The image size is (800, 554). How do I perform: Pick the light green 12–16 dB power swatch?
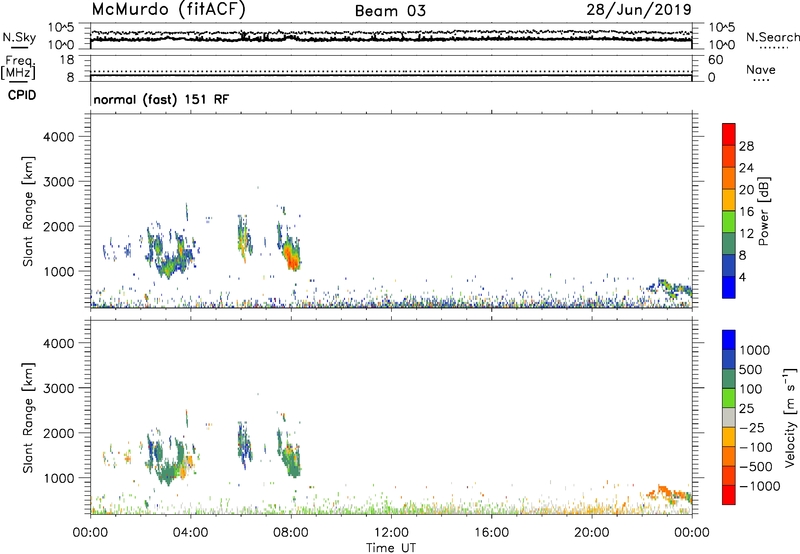coord(729,222)
